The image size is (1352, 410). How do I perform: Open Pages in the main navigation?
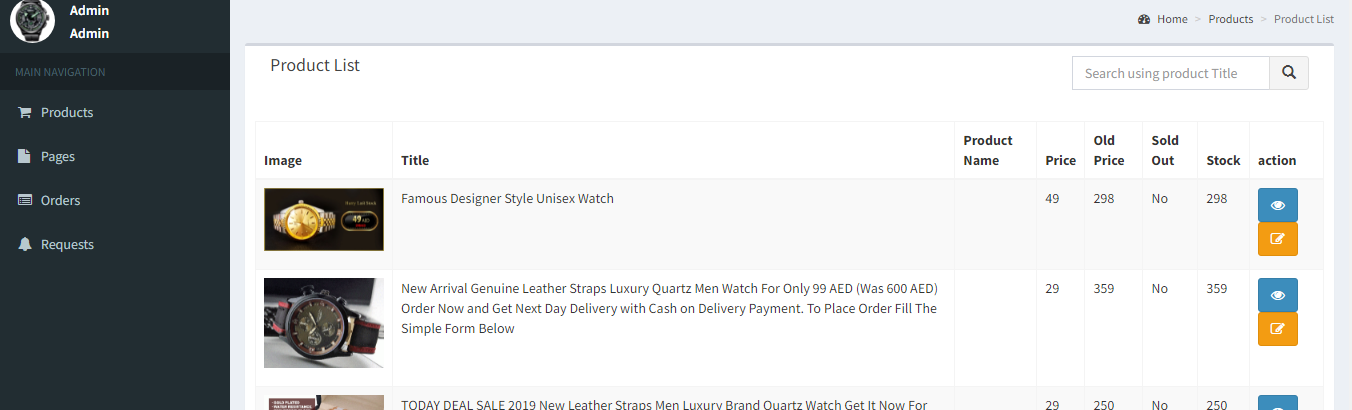[58, 157]
